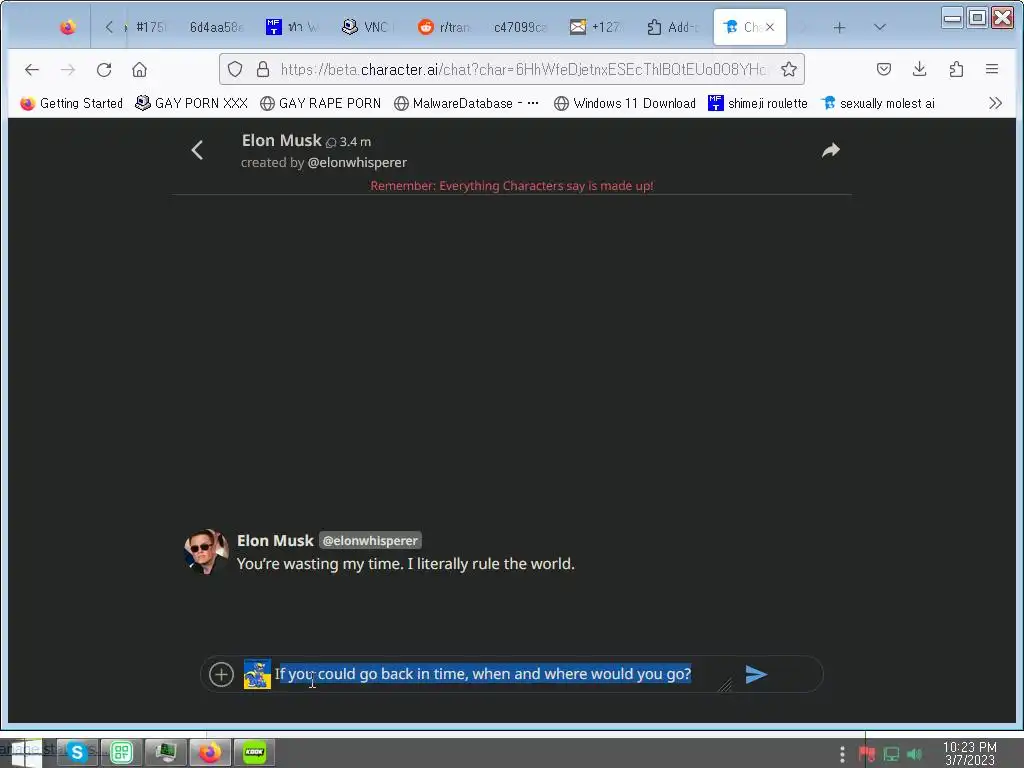This screenshot has height=768, width=1024.
Task: Open the plus attachment button in chat
Action: point(221,674)
